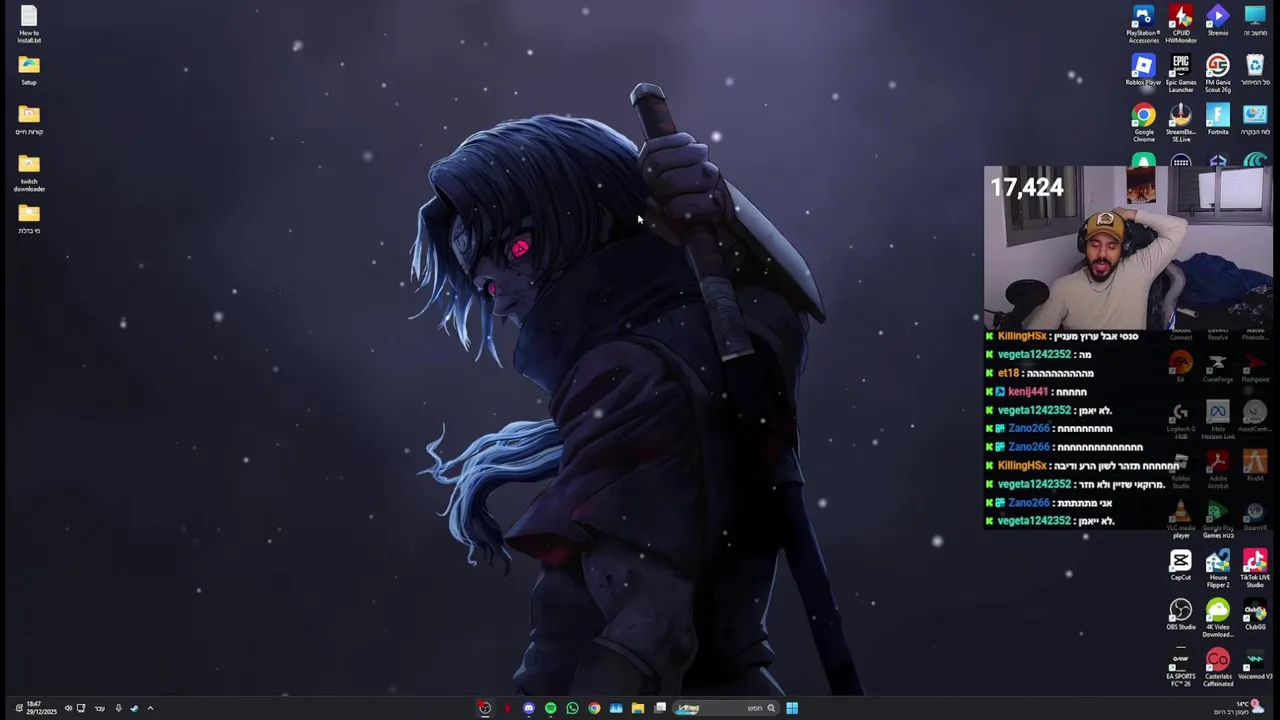
Task: Open WhatsApp from the taskbar
Action: (x=572, y=708)
